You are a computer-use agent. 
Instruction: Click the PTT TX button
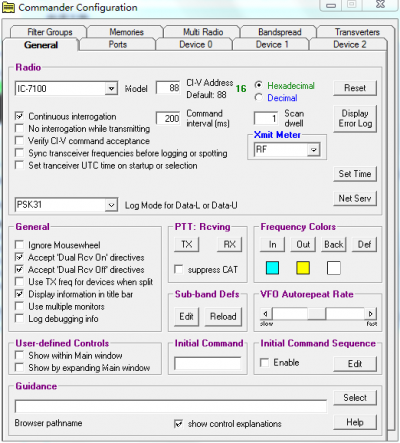point(187,244)
